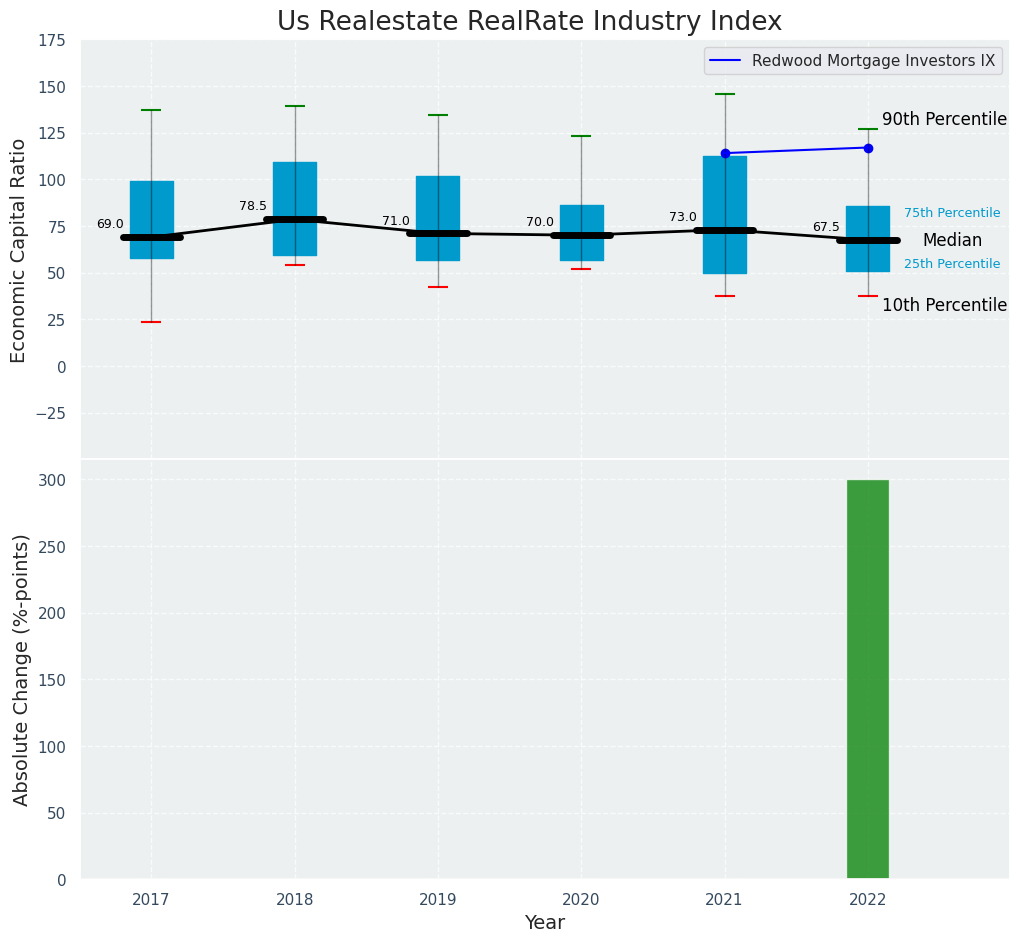Click the blue 2021 Redwood data point
Image resolution: width=1019 pixels, height=942 pixels.
pos(725,153)
